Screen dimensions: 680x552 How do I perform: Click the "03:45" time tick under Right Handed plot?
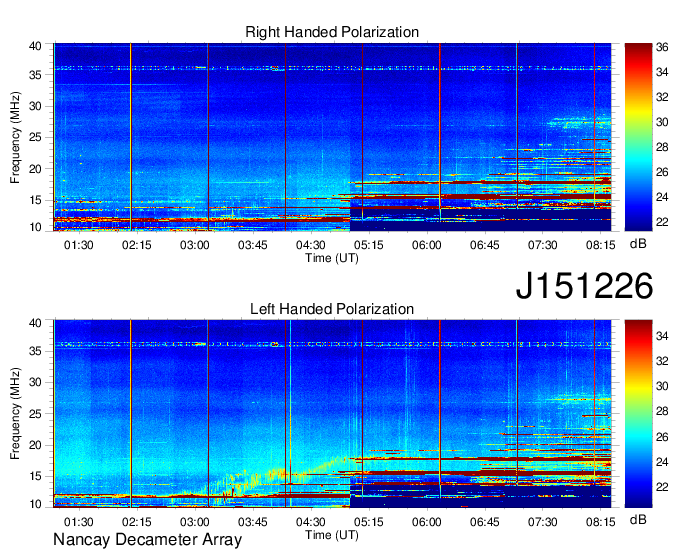coord(252,245)
